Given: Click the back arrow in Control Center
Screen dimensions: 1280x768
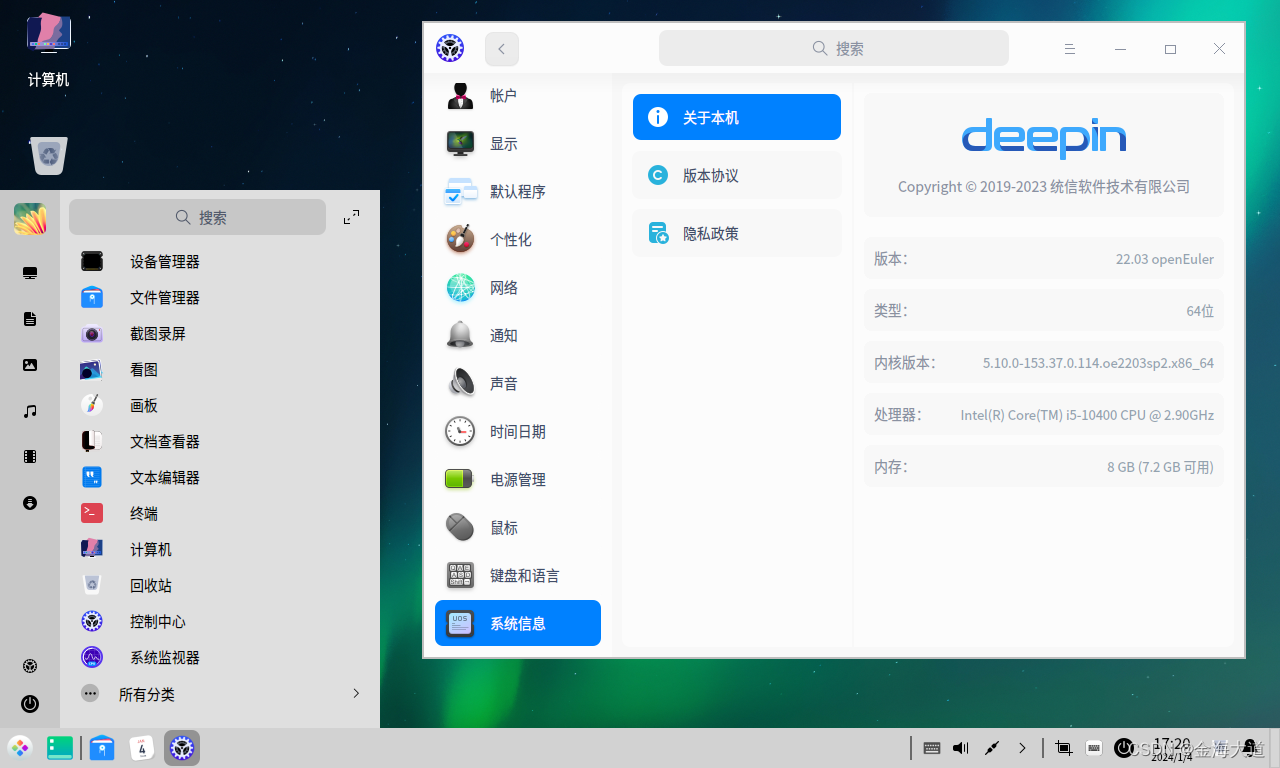Looking at the screenshot, I should click(501, 48).
